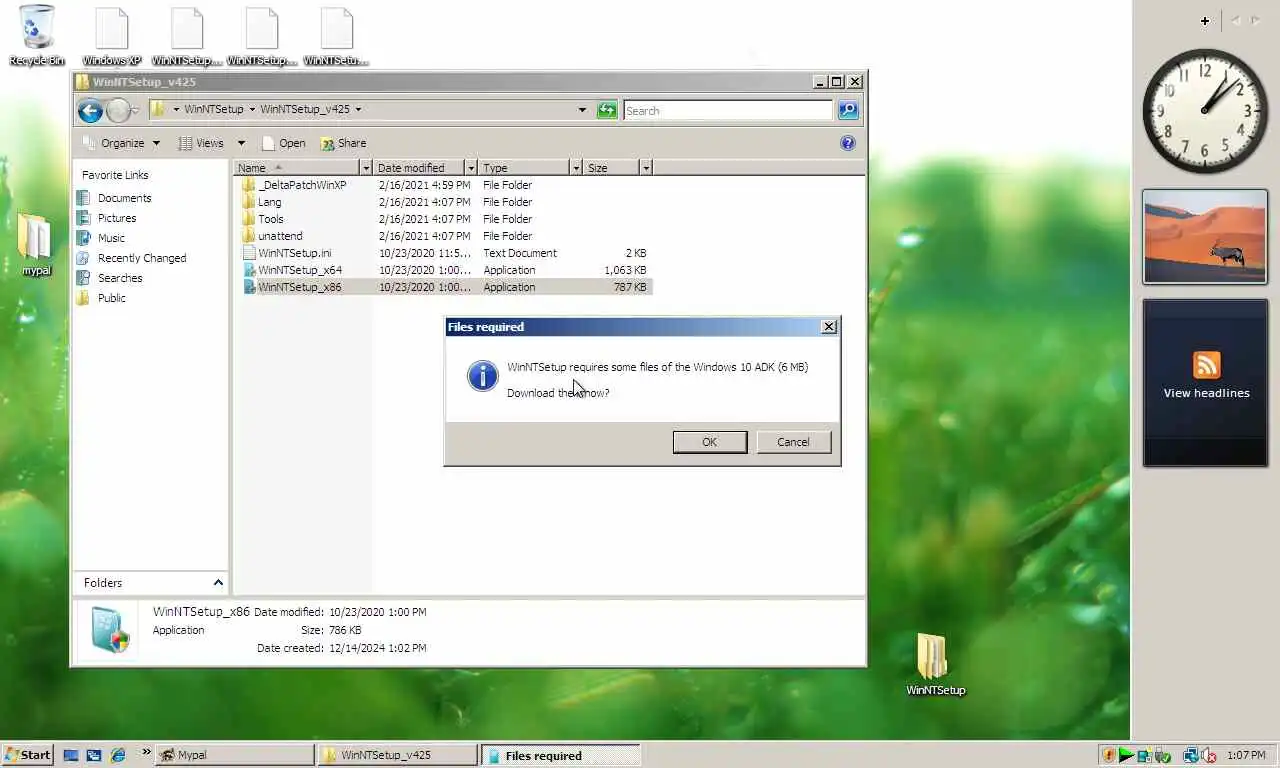
Task: Click View headlines in feed gadget
Action: [x=1206, y=393]
